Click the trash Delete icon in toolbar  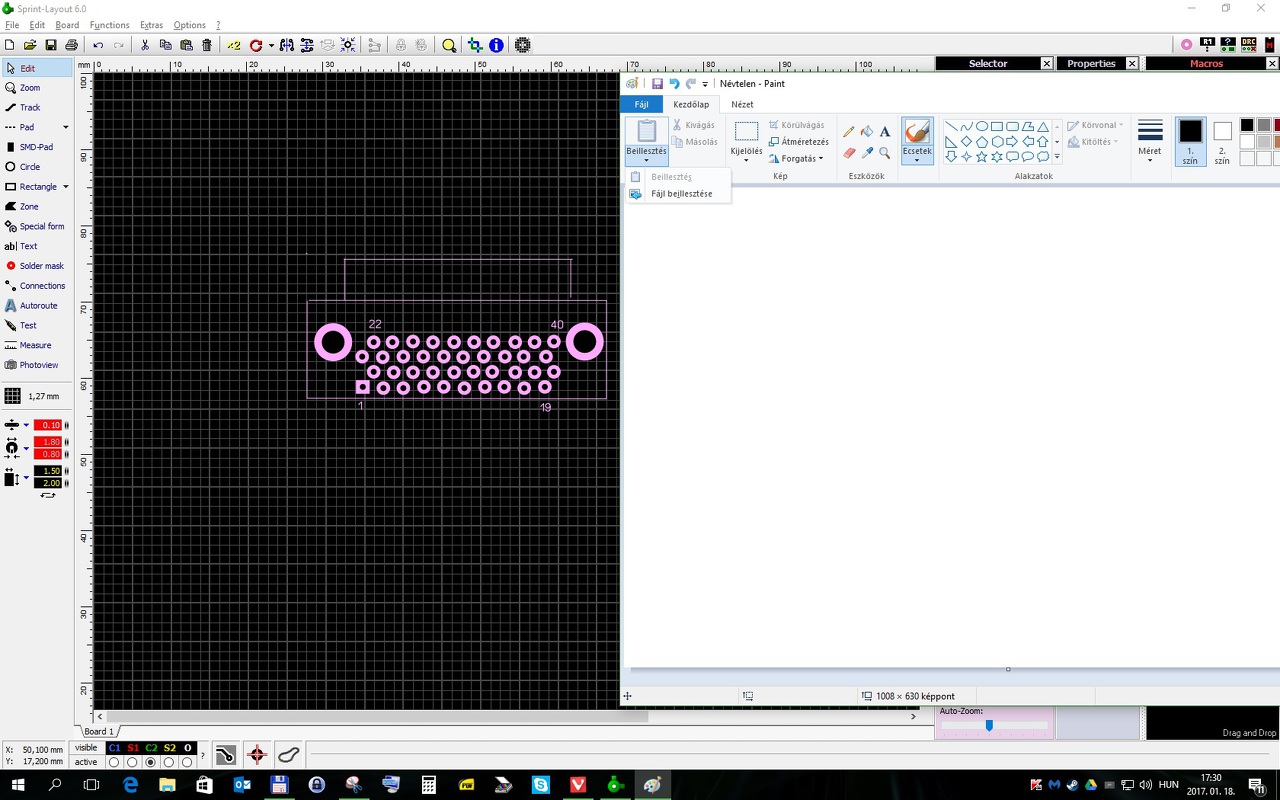(x=207, y=45)
